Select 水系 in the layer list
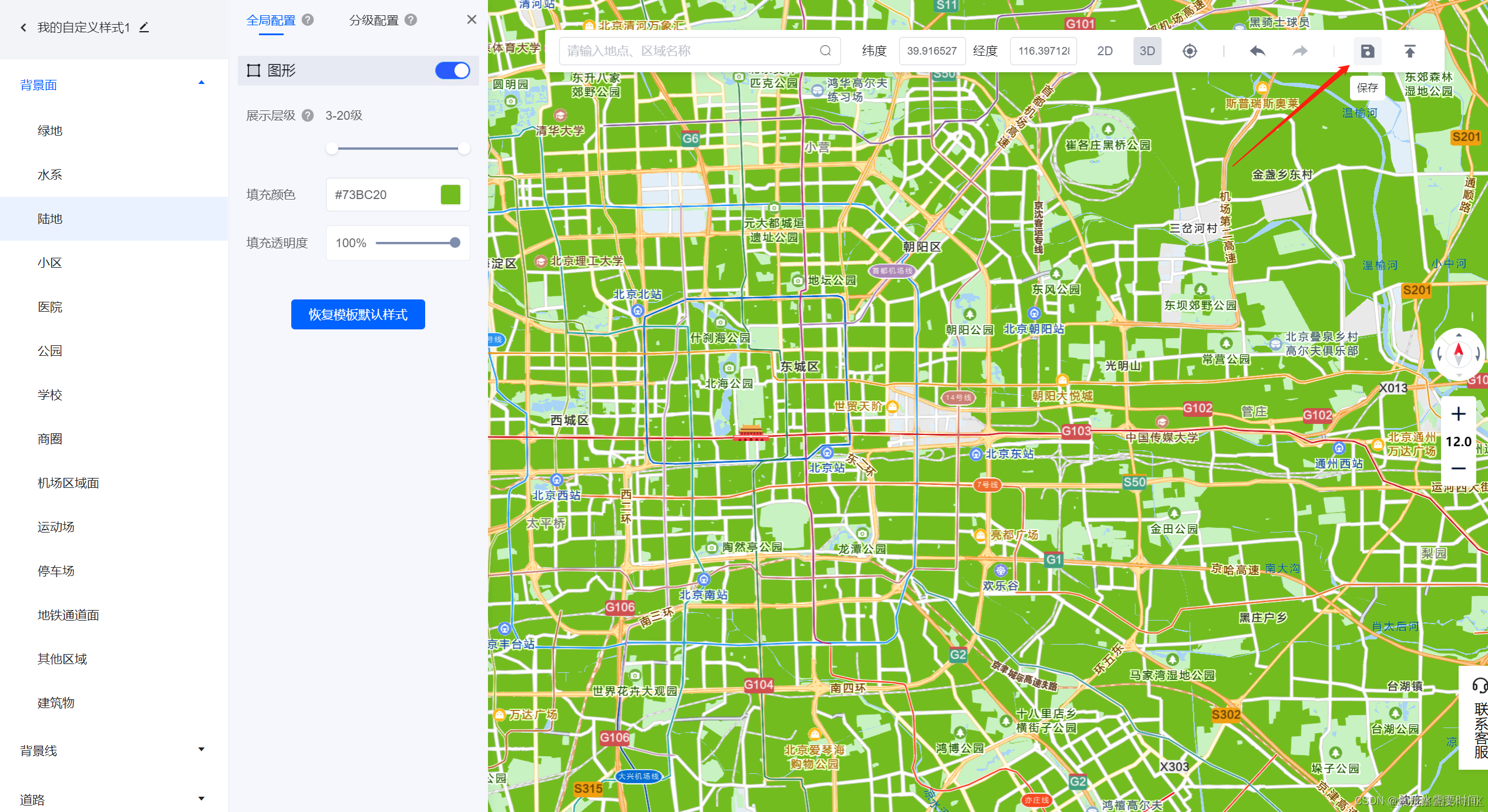 pos(50,174)
